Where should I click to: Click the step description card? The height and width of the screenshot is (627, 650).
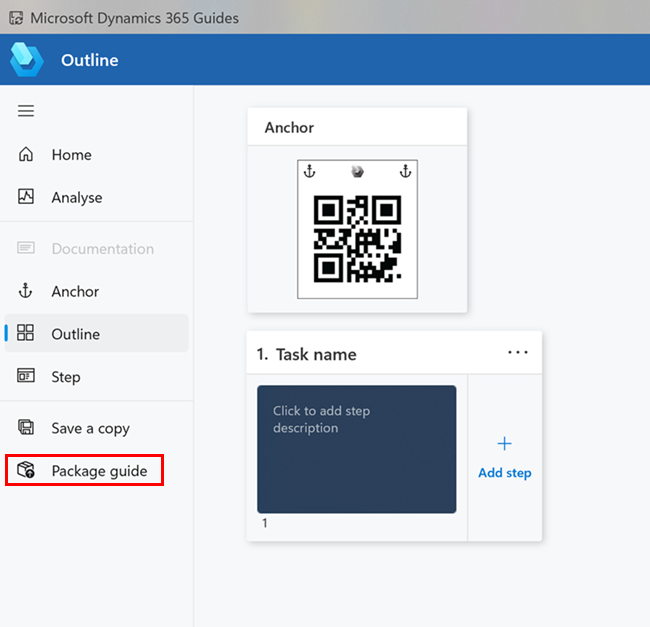click(357, 449)
